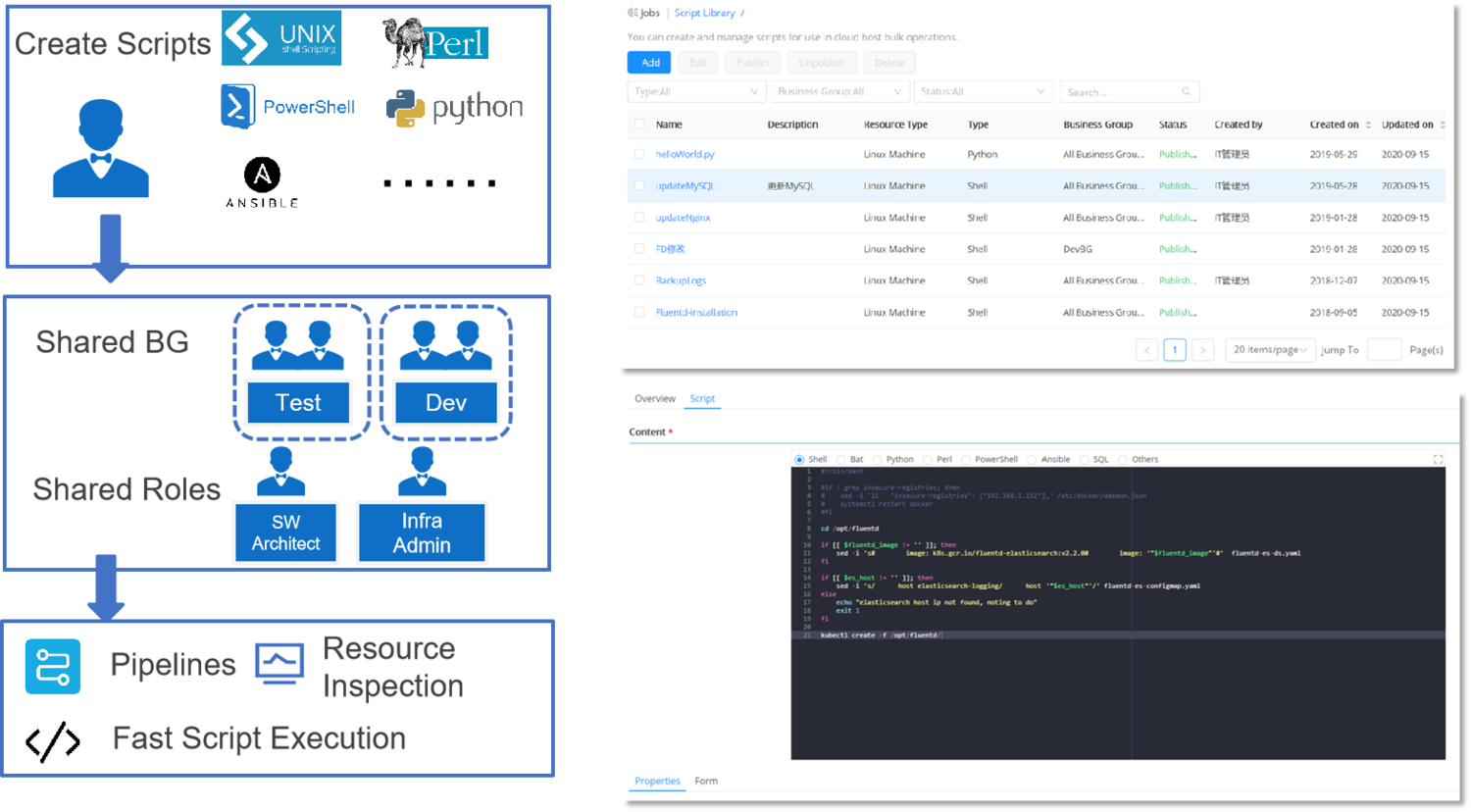Open the 20 items/page dropdown
The width and height of the screenshot is (1471, 812).
[x=1269, y=350]
